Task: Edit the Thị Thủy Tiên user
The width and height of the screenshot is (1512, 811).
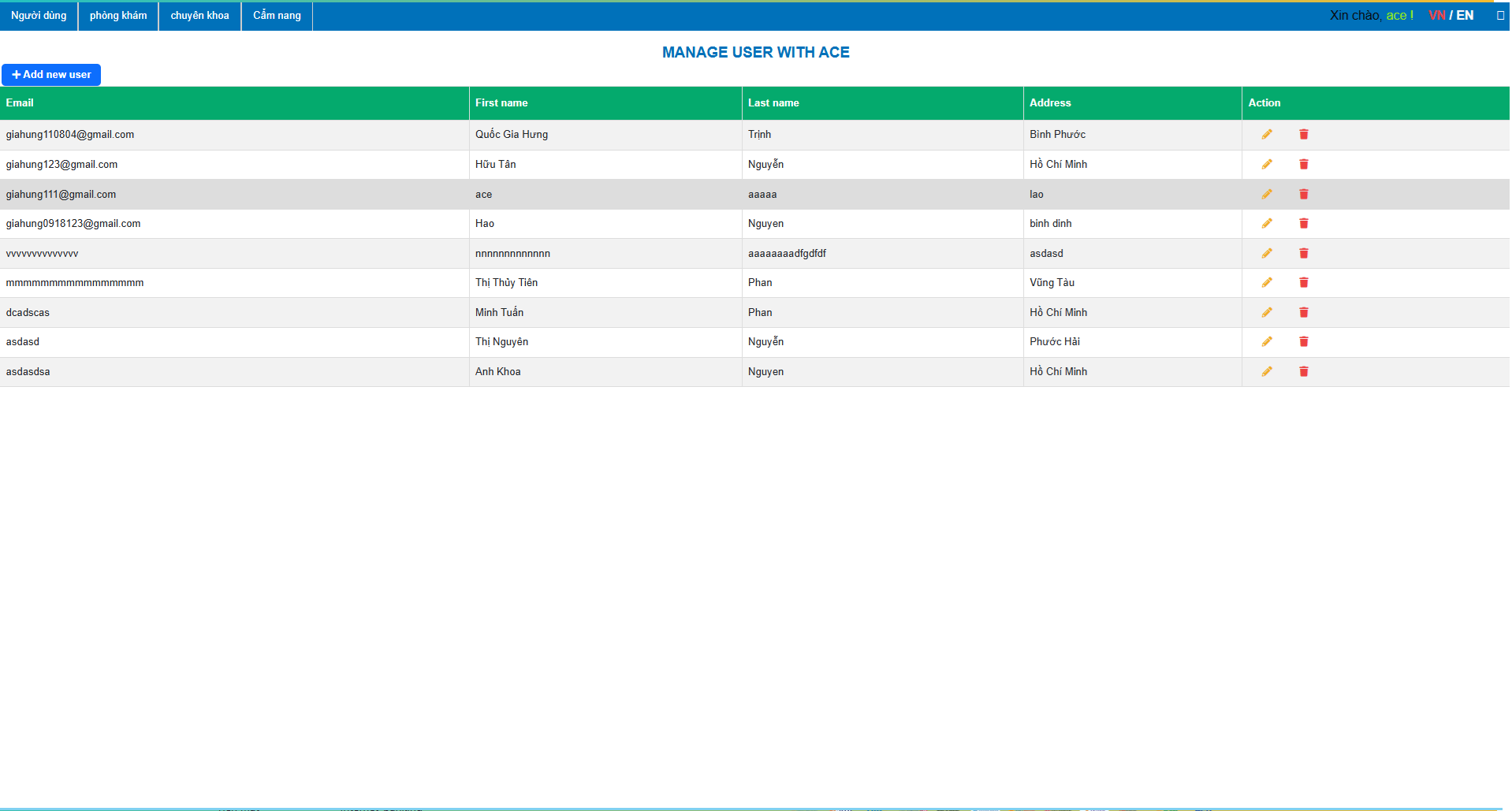Action: click(1266, 283)
